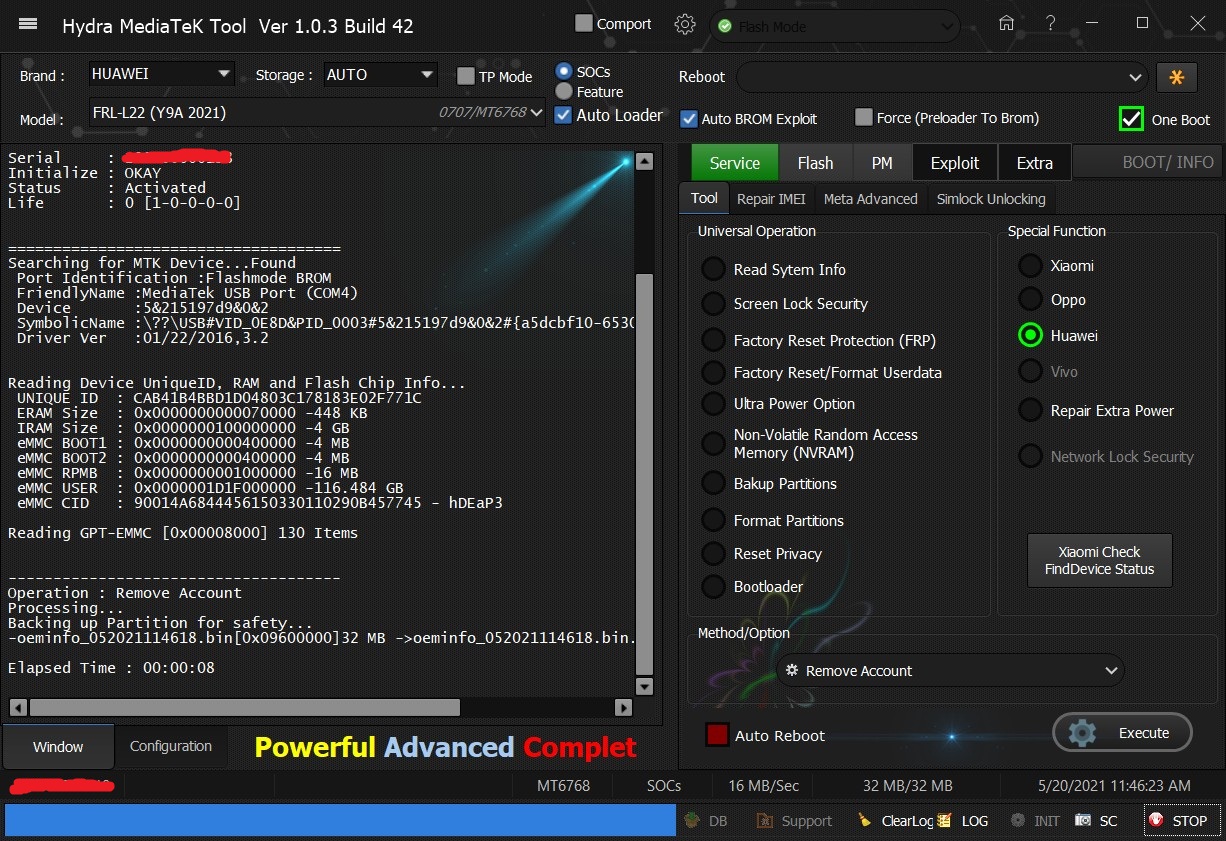Open the help question mark icon

click(1050, 24)
